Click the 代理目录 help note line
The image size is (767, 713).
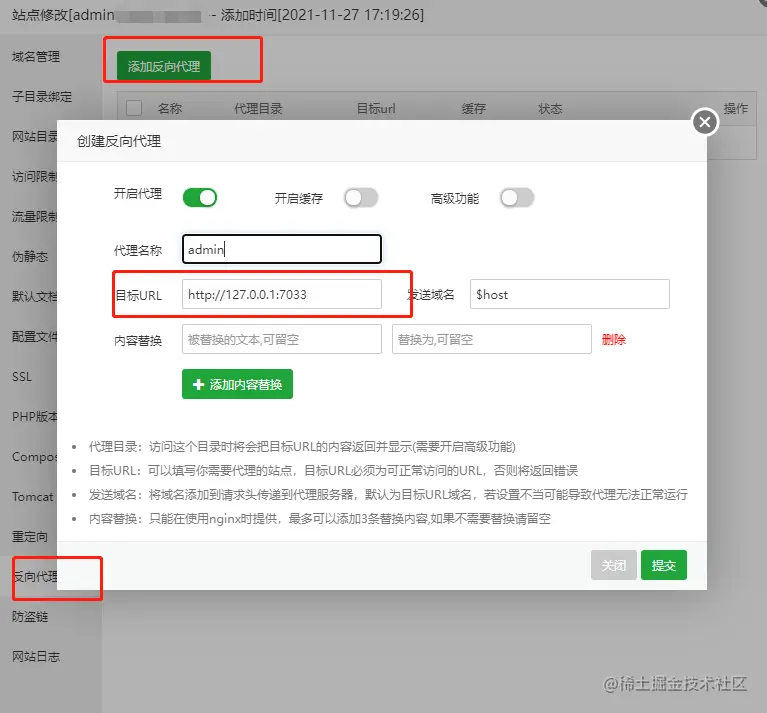(302, 446)
